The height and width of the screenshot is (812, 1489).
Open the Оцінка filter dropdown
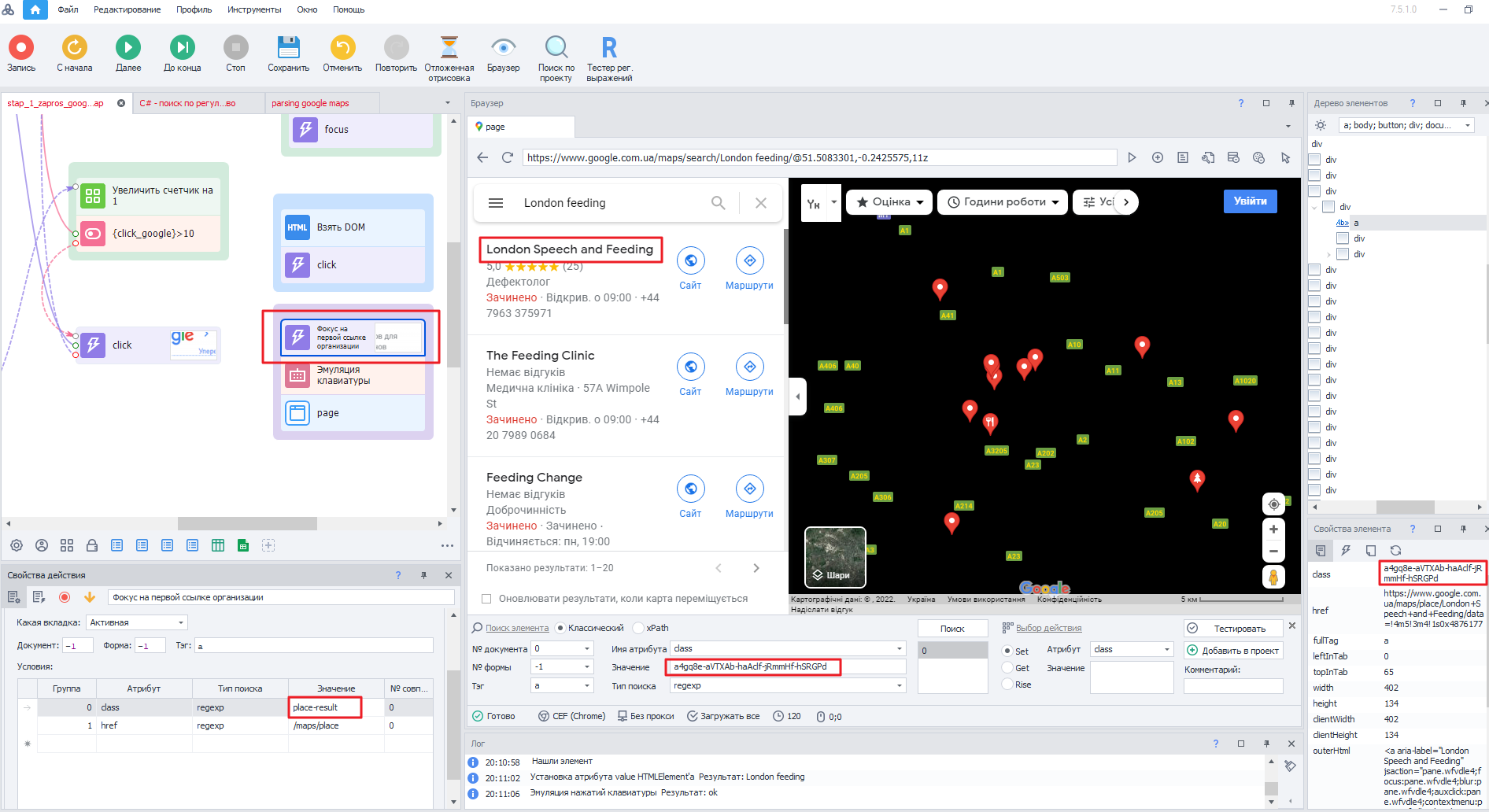[x=889, y=202]
